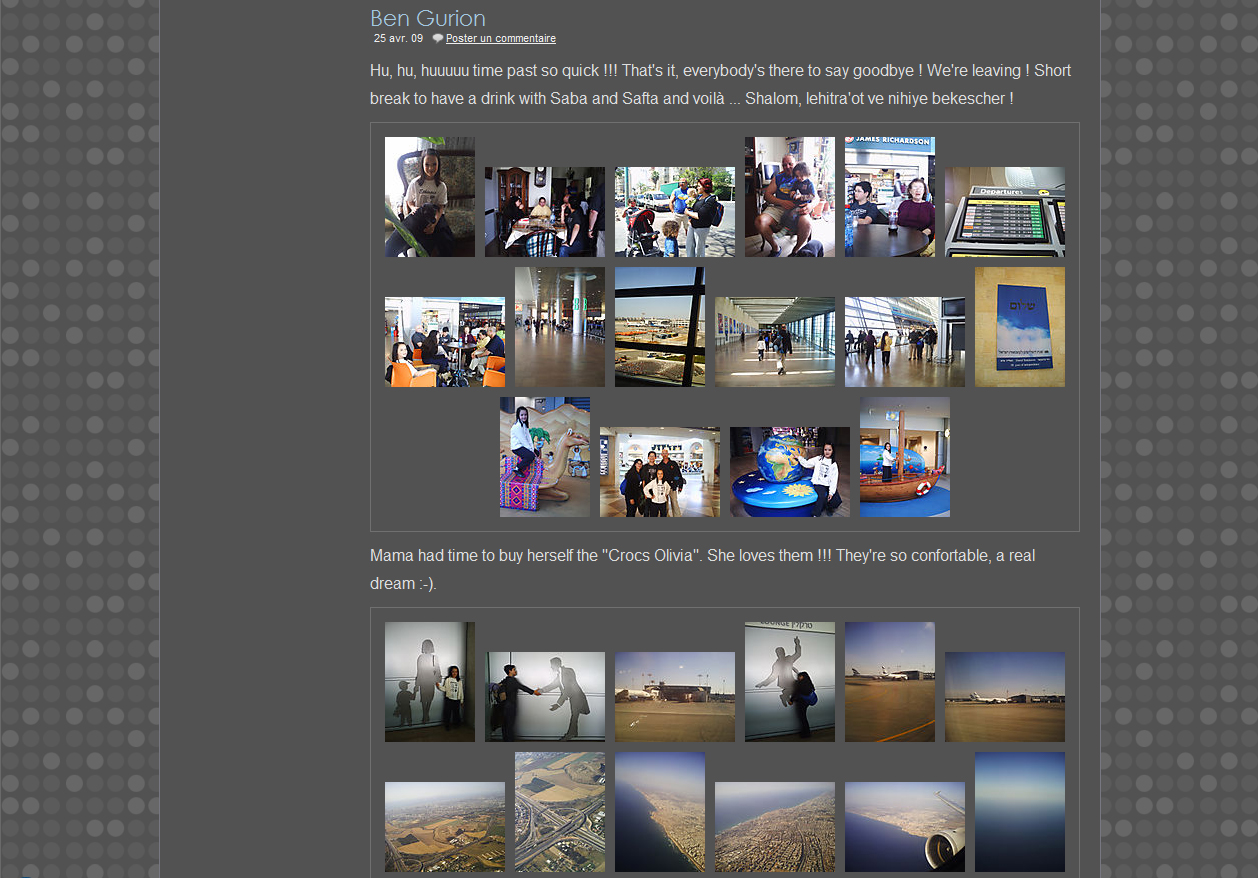The height and width of the screenshot is (878, 1258).
Task: Select the handshake with silhouette photo
Action: pos(544,697)
